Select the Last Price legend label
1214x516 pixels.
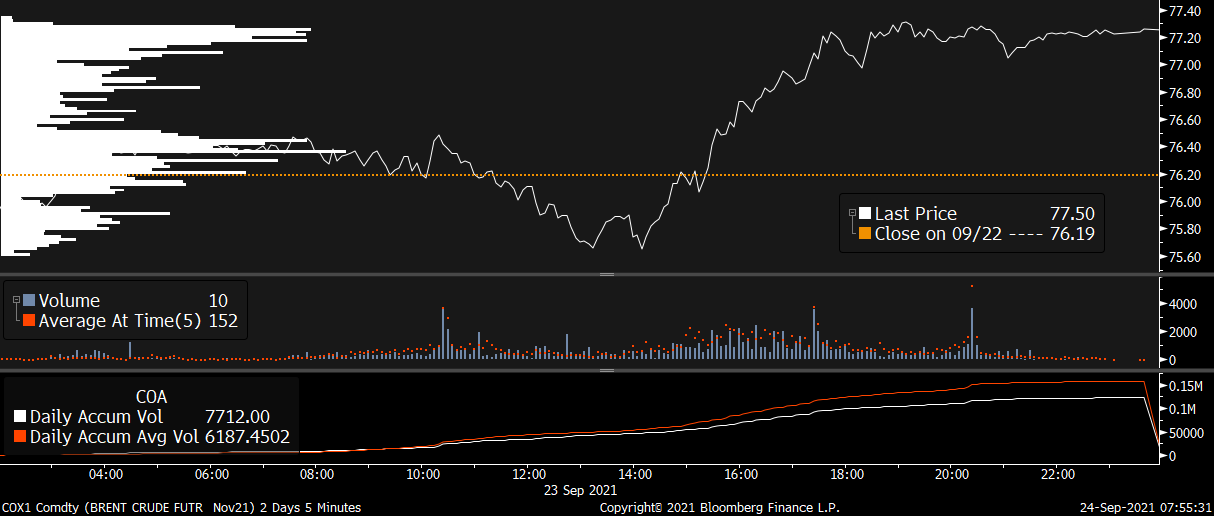pyautogui.click(x=915, y=213)
